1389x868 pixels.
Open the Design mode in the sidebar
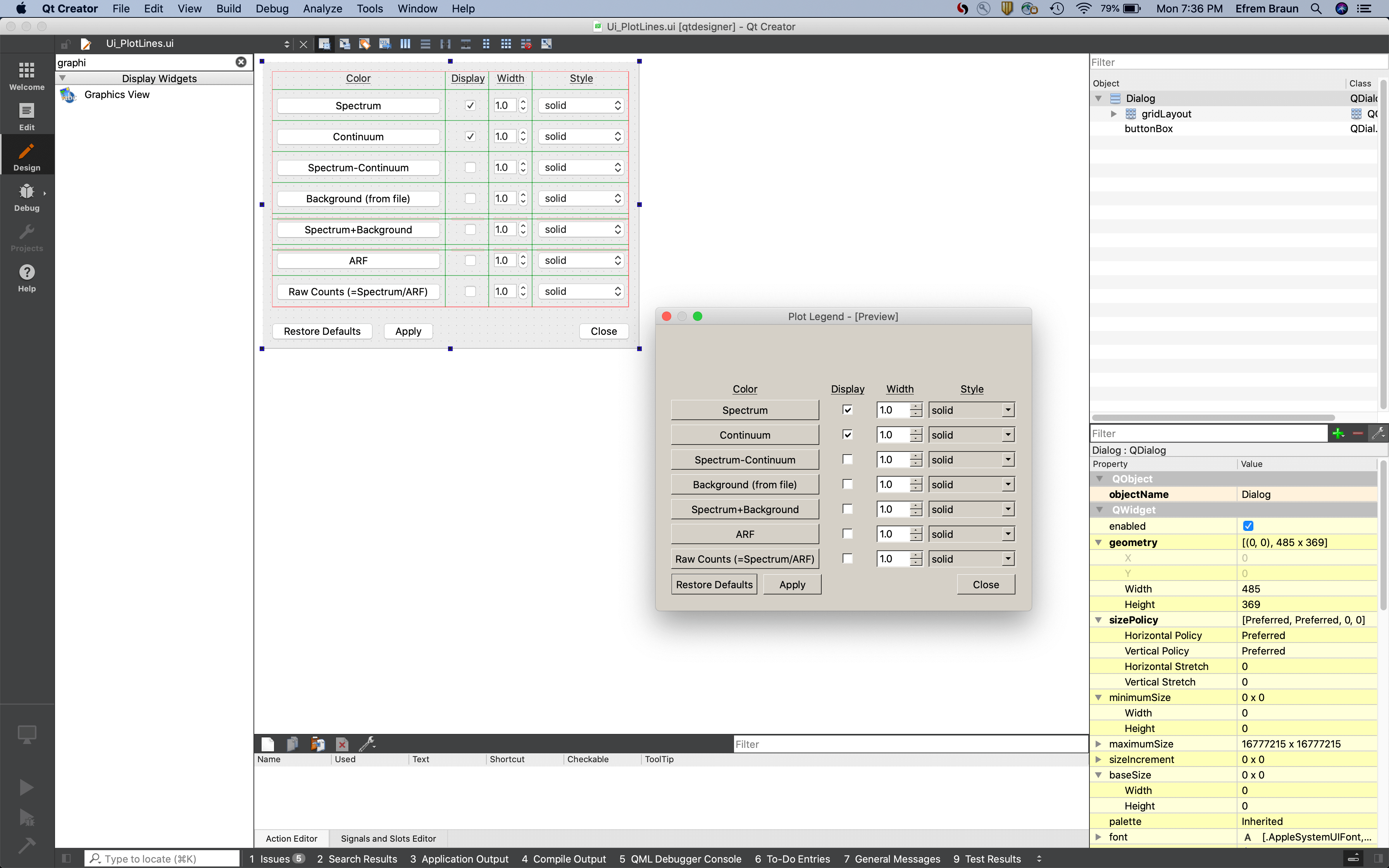26,155
